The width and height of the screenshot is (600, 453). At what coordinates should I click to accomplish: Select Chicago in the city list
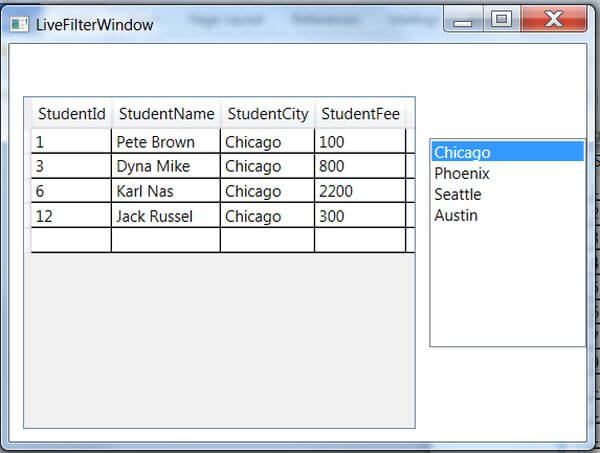[x=508, y=152]
